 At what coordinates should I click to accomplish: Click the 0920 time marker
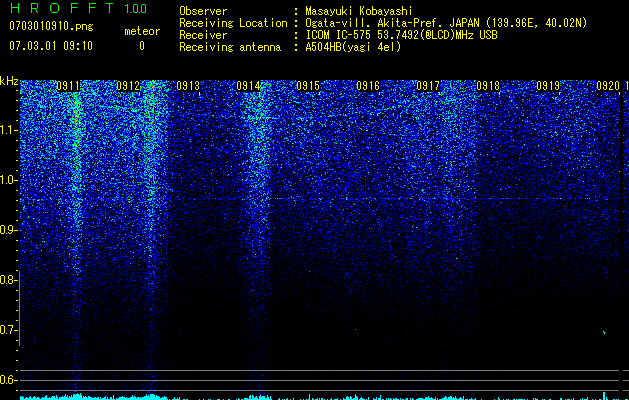(608, 86)
